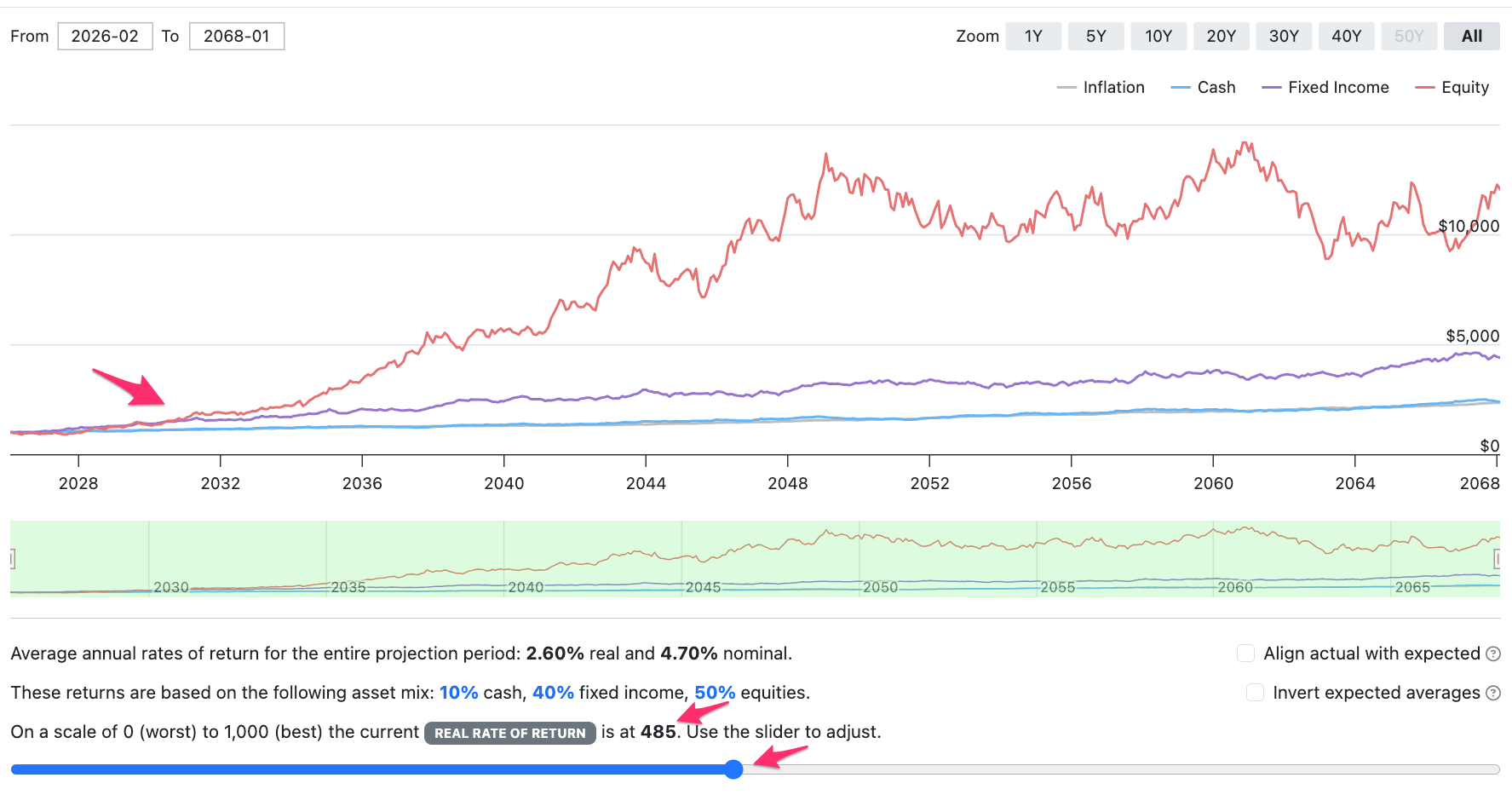Screen dimensions: 1512x795
Task: Click help icon beside Invert expected averages
Action: (x=1493, y=693)
